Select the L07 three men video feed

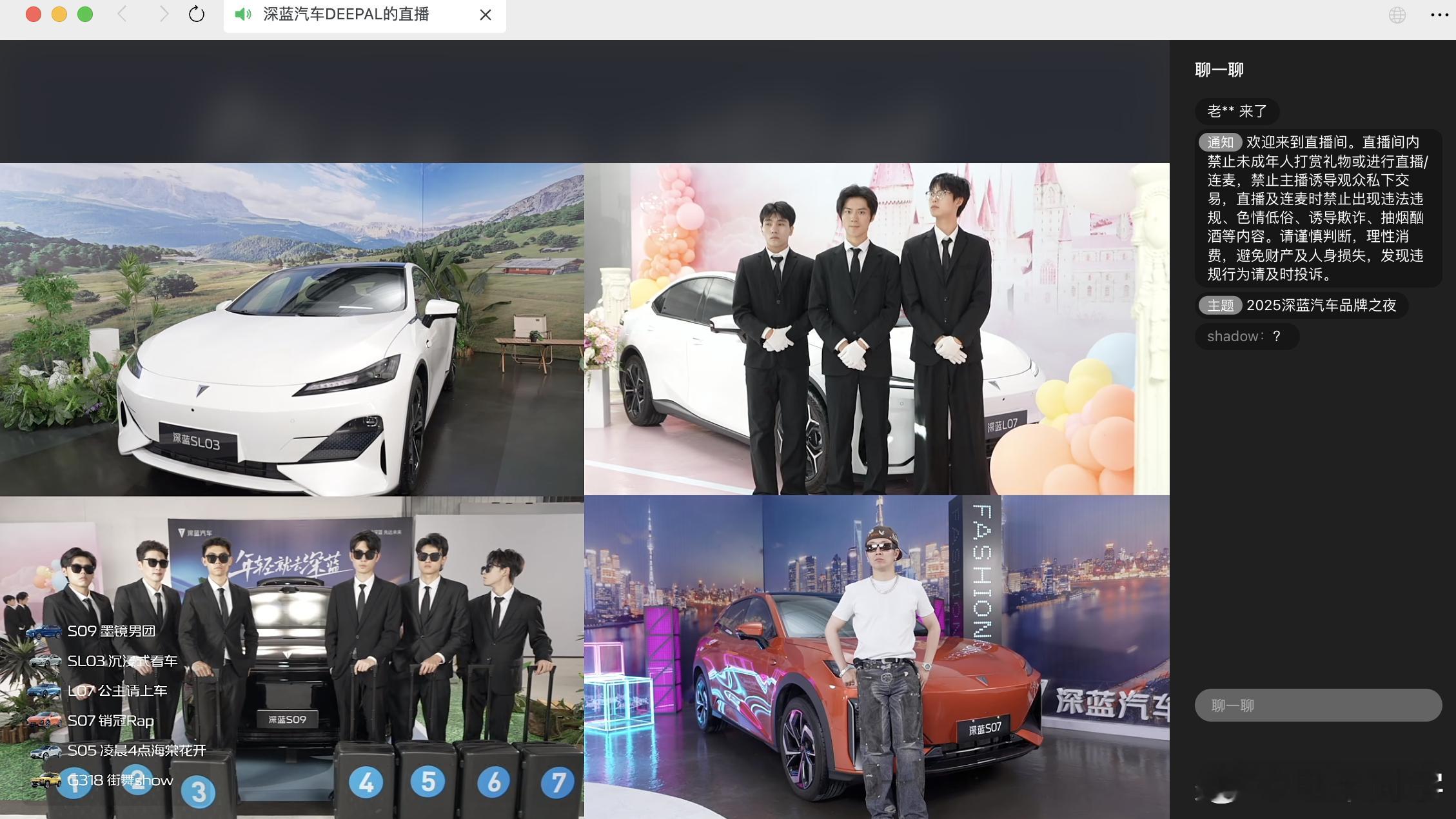(877, 329)
